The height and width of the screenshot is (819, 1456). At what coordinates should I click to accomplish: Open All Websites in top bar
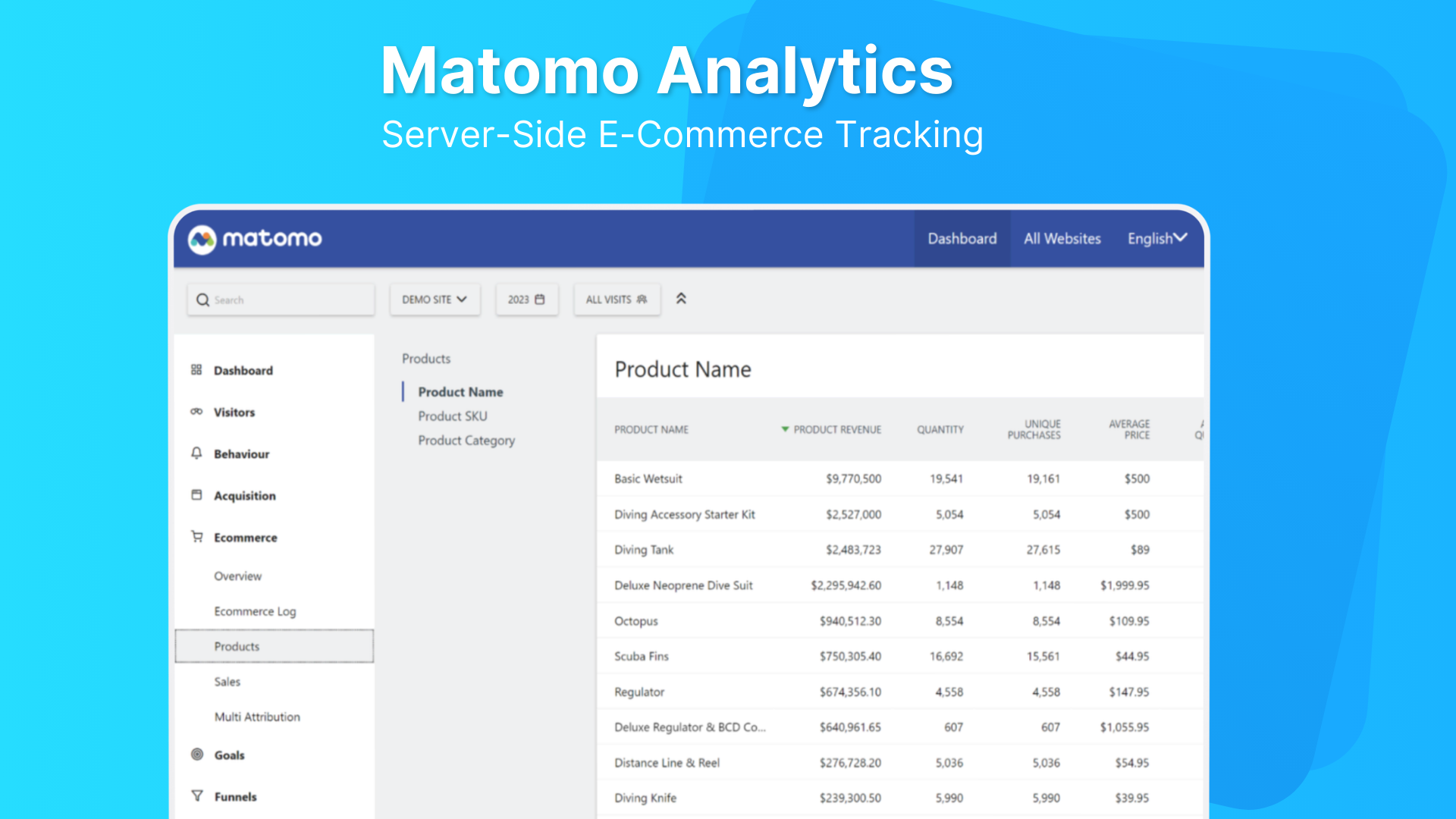pos(1062,239)
